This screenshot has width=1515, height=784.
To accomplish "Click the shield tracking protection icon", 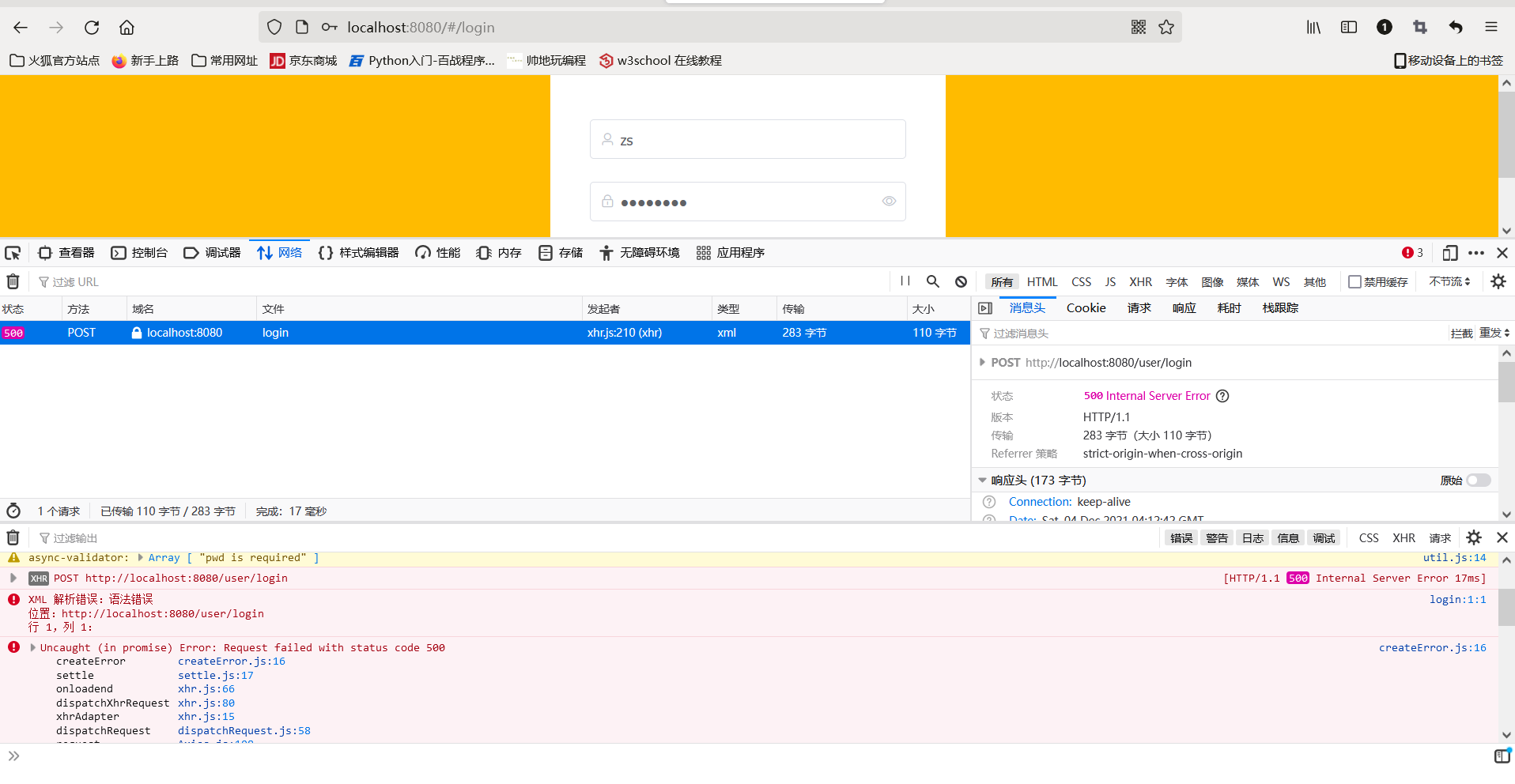I will (x=274, y=27).
